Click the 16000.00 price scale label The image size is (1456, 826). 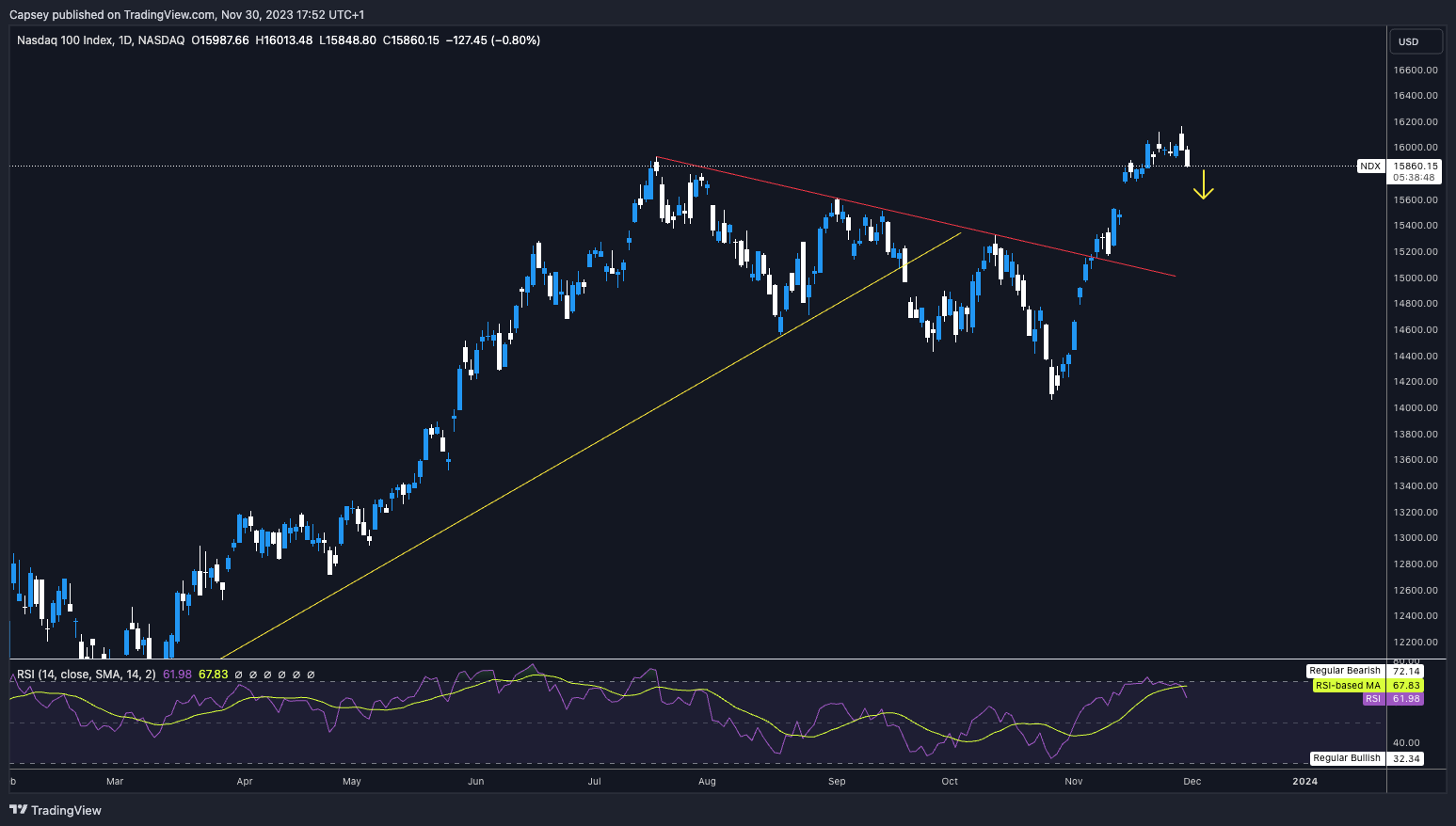tap(1415, 148)
